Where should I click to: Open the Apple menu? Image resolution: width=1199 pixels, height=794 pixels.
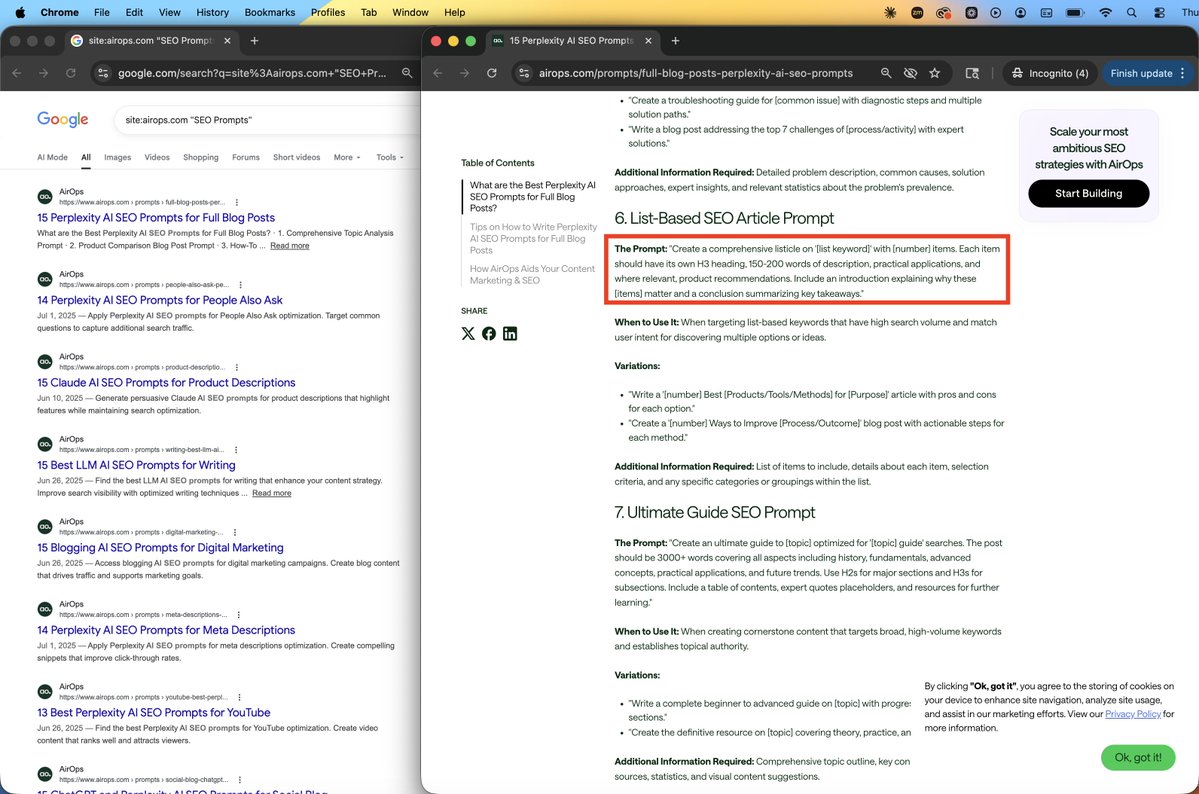point(20,12)
